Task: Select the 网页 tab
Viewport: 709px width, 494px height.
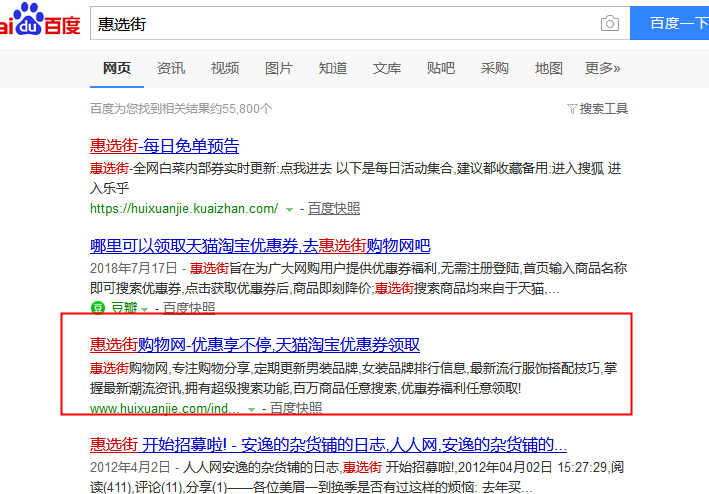Action: tap(117, 68)
